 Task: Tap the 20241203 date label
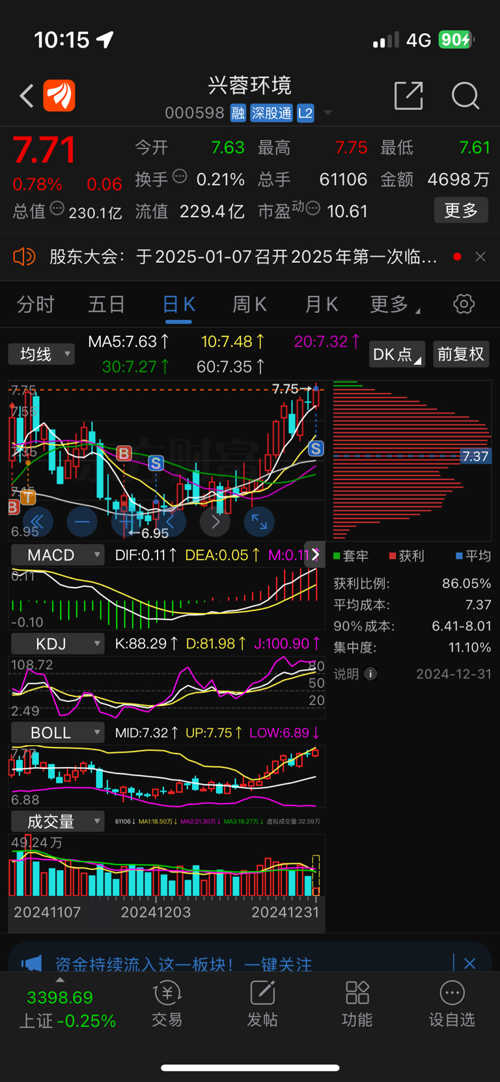(x=156, y=912)
